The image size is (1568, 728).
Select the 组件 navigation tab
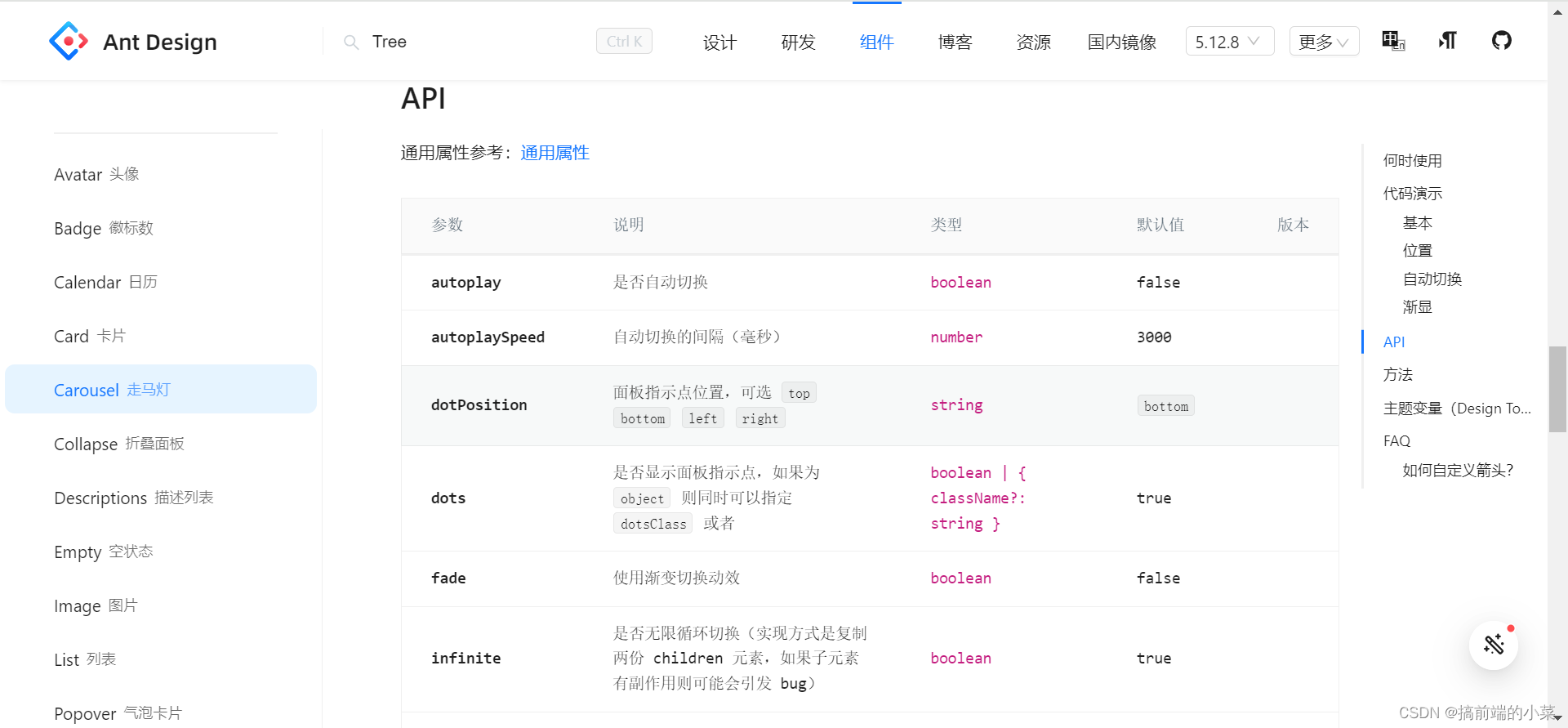pos(876,42)
